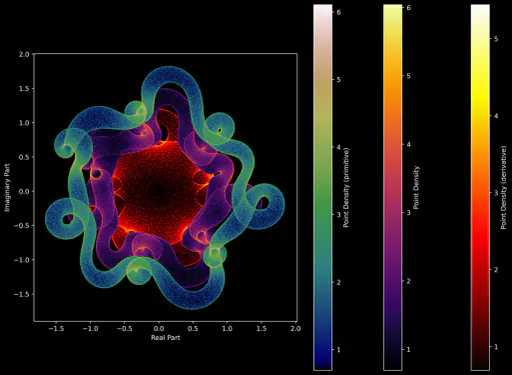The width and height of the screenshot is (512, 375).
Task: Click tick 5 on the middle Point Density colorbar
Action: pos(408,76)
